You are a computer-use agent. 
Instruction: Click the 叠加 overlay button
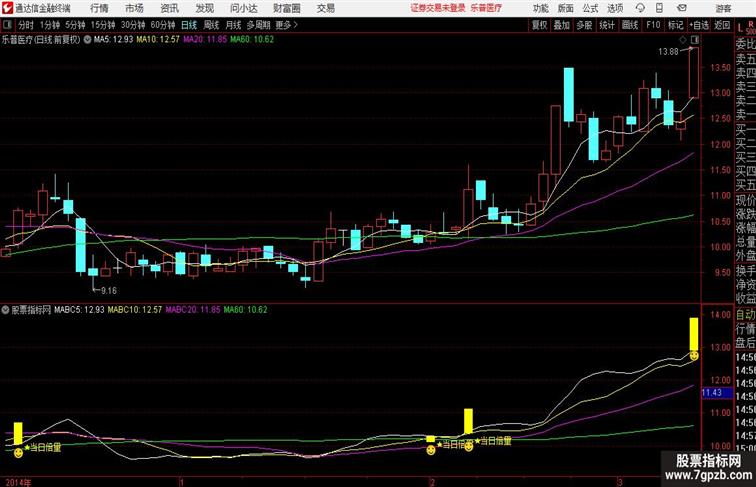pyautogui.click(x=562, y=25)
